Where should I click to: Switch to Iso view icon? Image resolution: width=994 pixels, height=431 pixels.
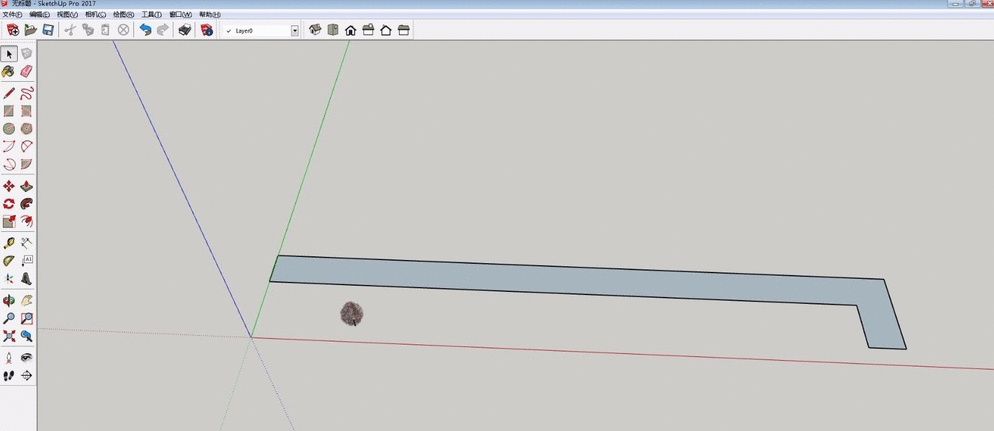[x=315, y=30]
